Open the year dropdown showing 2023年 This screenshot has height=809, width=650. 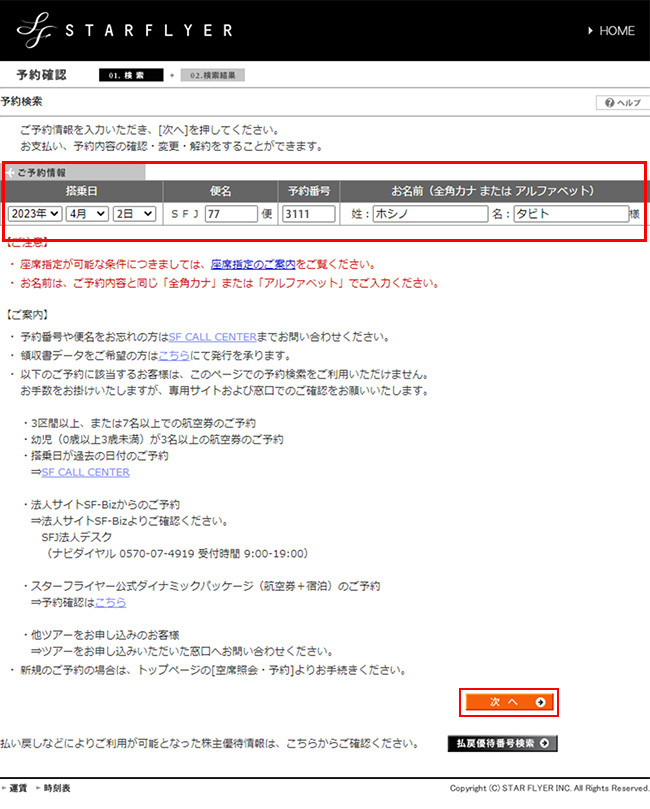coord(35,213)
